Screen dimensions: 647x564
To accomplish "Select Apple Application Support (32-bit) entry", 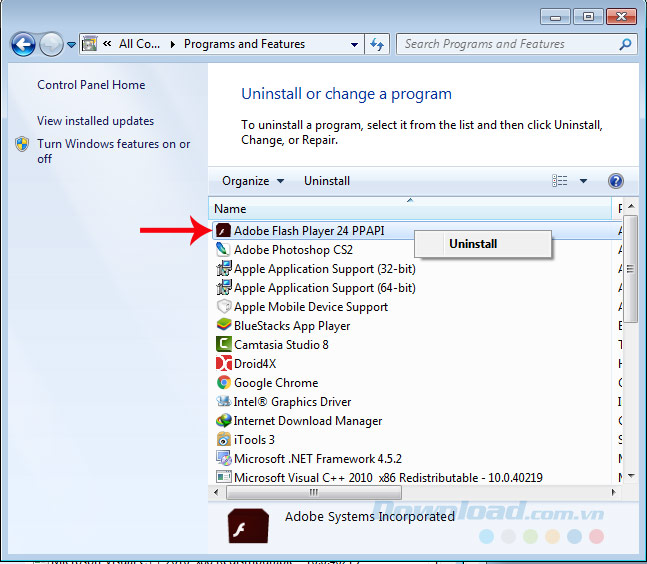I will 325,269.
